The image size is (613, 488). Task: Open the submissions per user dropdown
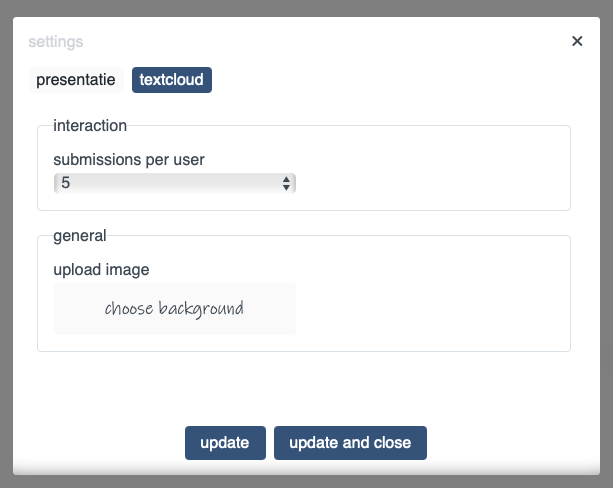coord(174,183)
